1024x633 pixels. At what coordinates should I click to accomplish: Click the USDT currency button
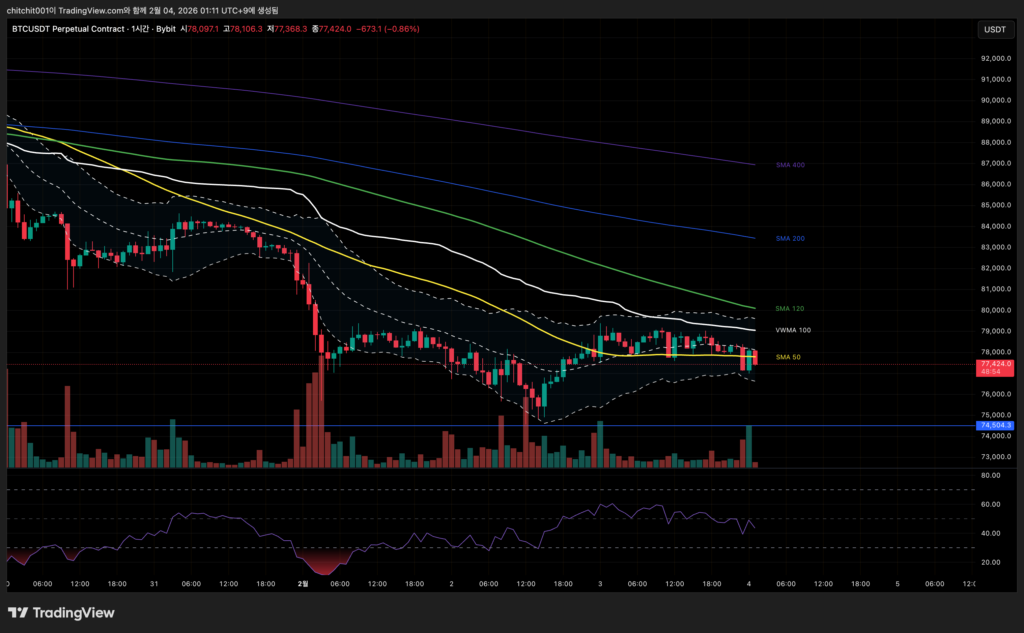point(995,30)
